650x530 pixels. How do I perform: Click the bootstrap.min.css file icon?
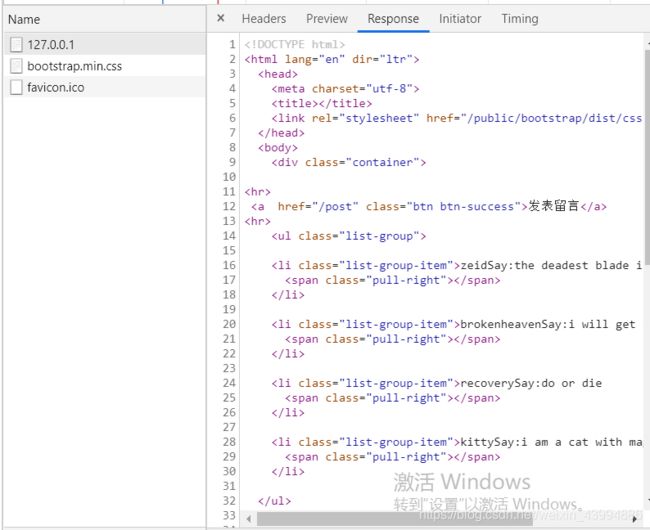point(16,66)
